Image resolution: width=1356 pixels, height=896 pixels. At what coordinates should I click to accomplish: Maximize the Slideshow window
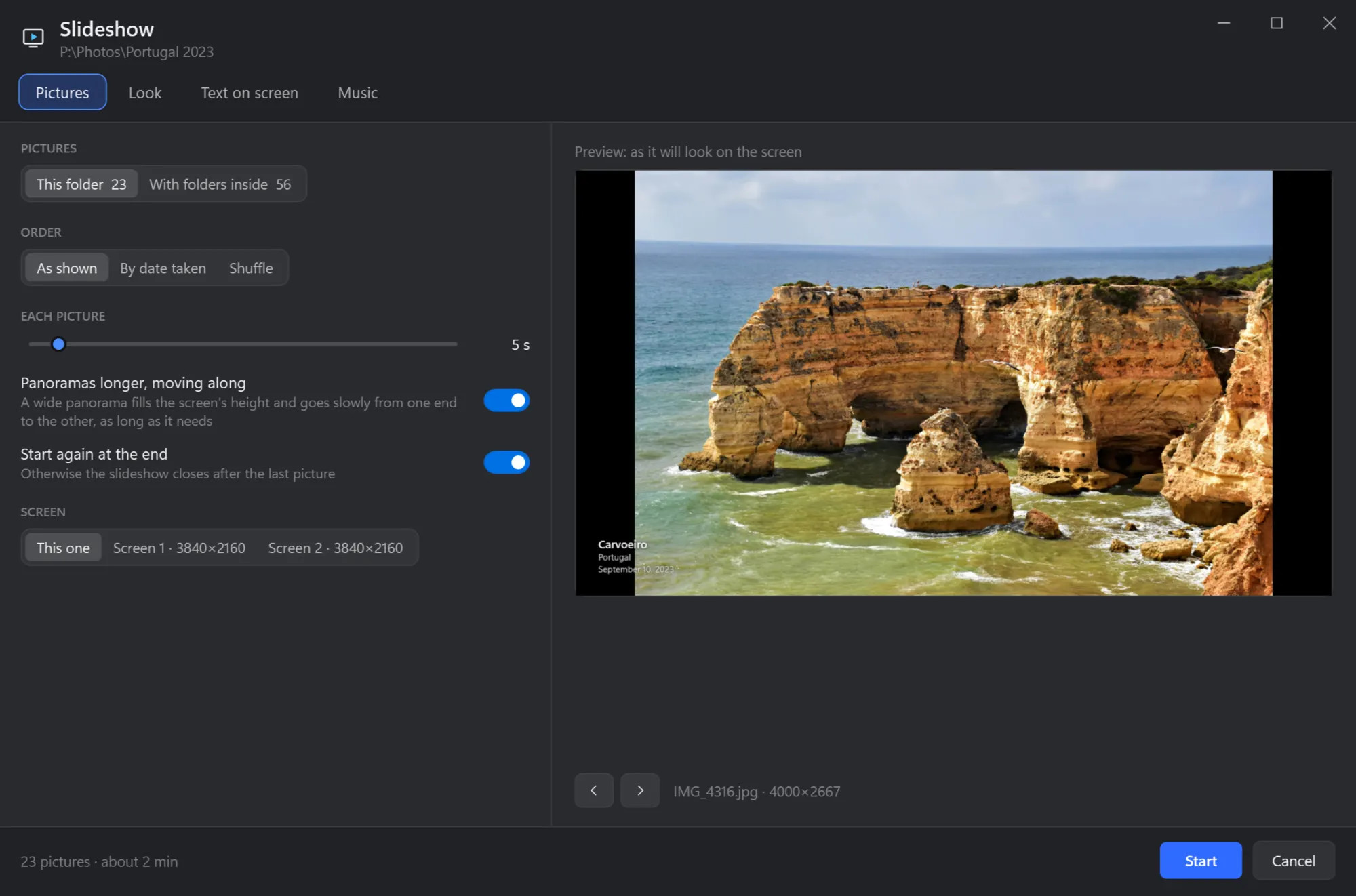click(1277, 23)
